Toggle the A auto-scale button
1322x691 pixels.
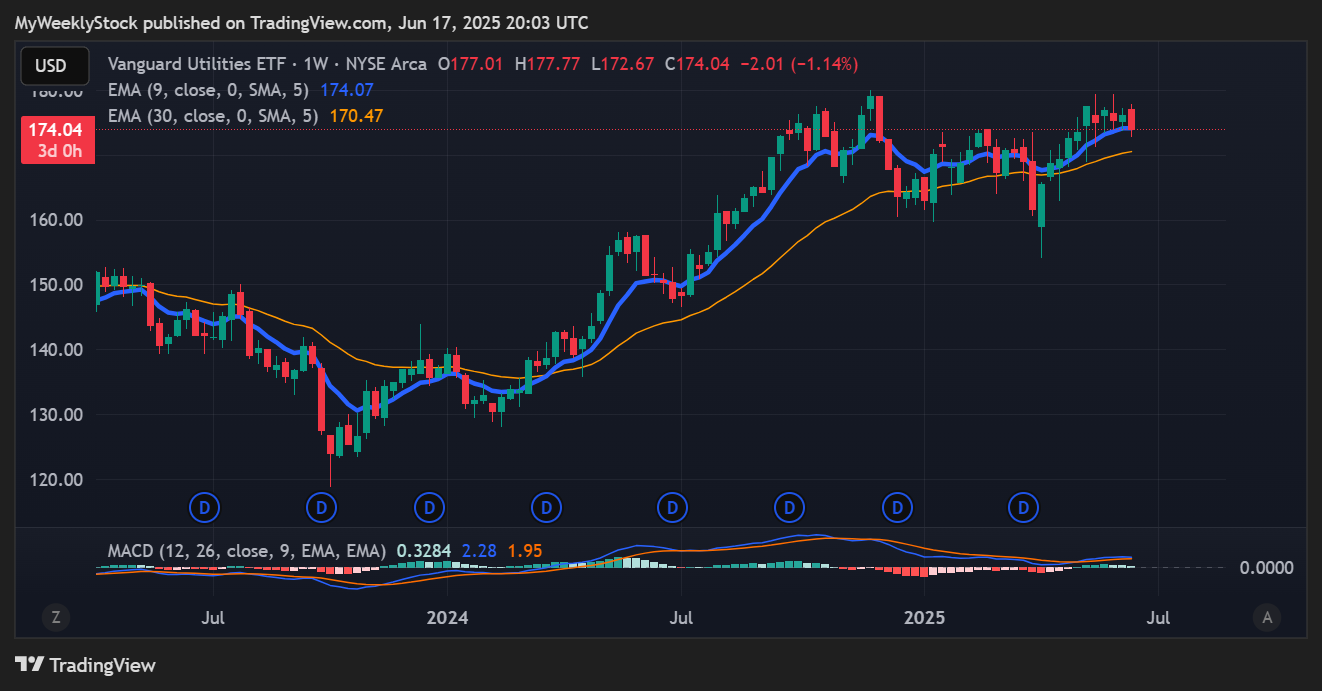coord(1267,617)
